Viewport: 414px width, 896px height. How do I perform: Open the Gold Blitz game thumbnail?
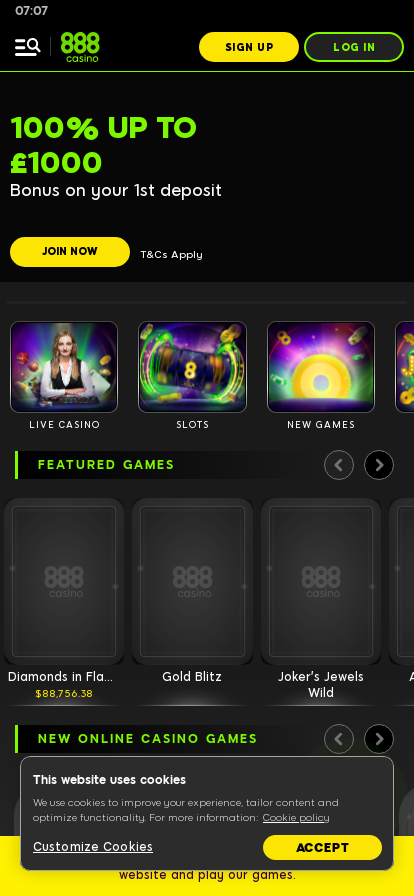(192, 581)
